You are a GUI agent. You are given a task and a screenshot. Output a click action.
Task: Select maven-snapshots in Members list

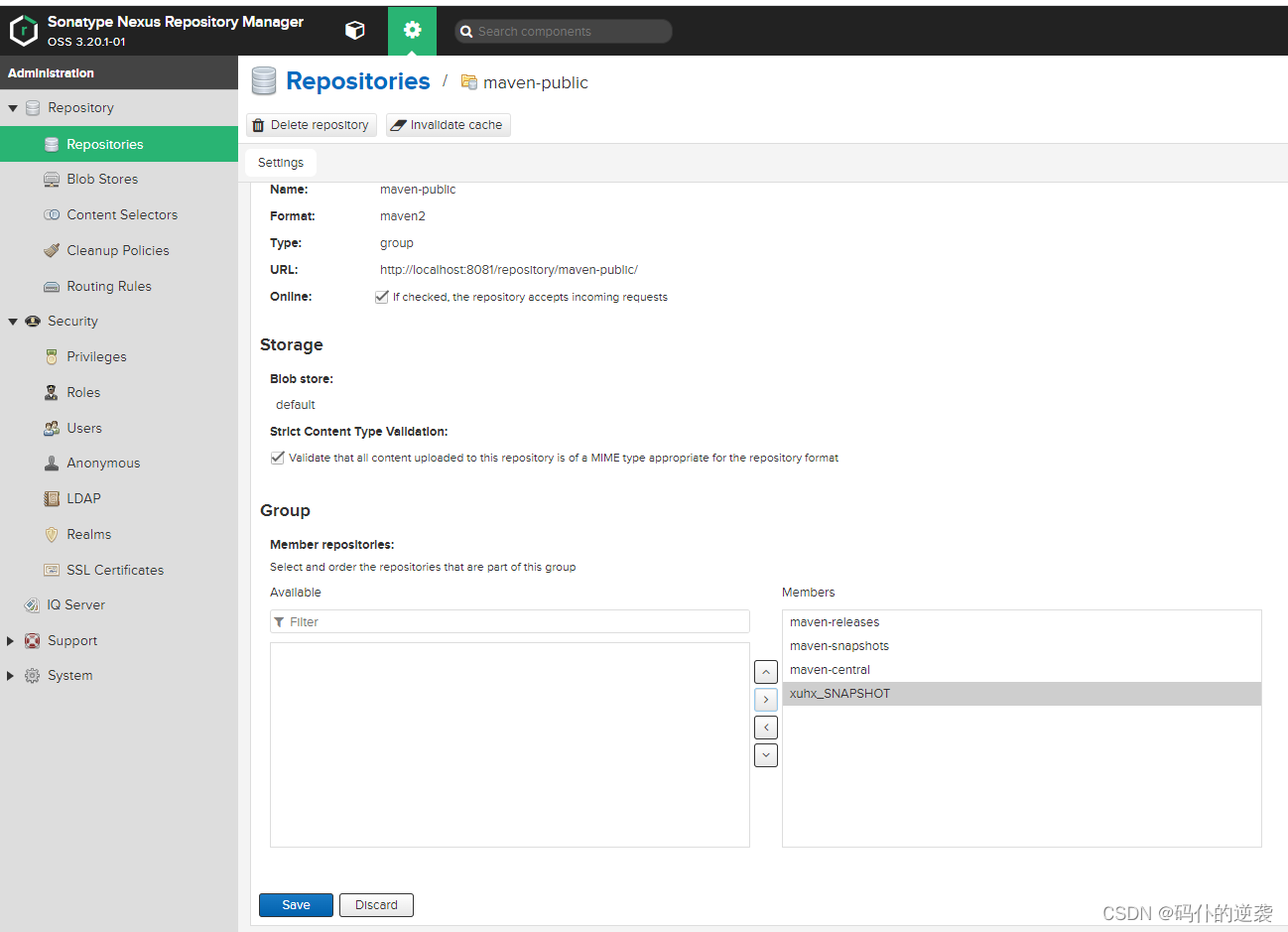point(1022,646)
